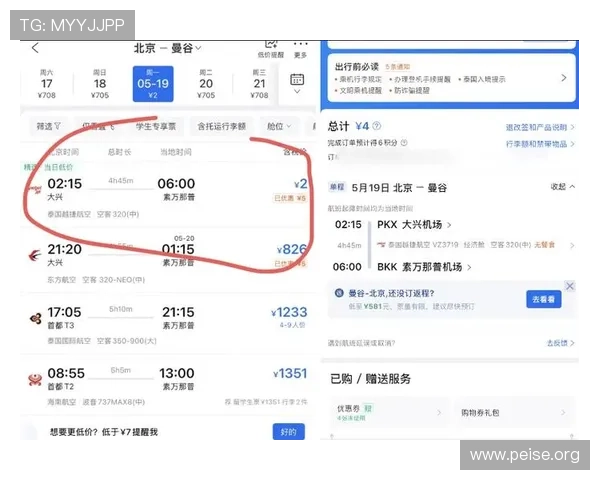This screenshot has width=600, height=480.
Task: Click the info icon after 完成订单预计得6积分
Action: tap(404, 143)
